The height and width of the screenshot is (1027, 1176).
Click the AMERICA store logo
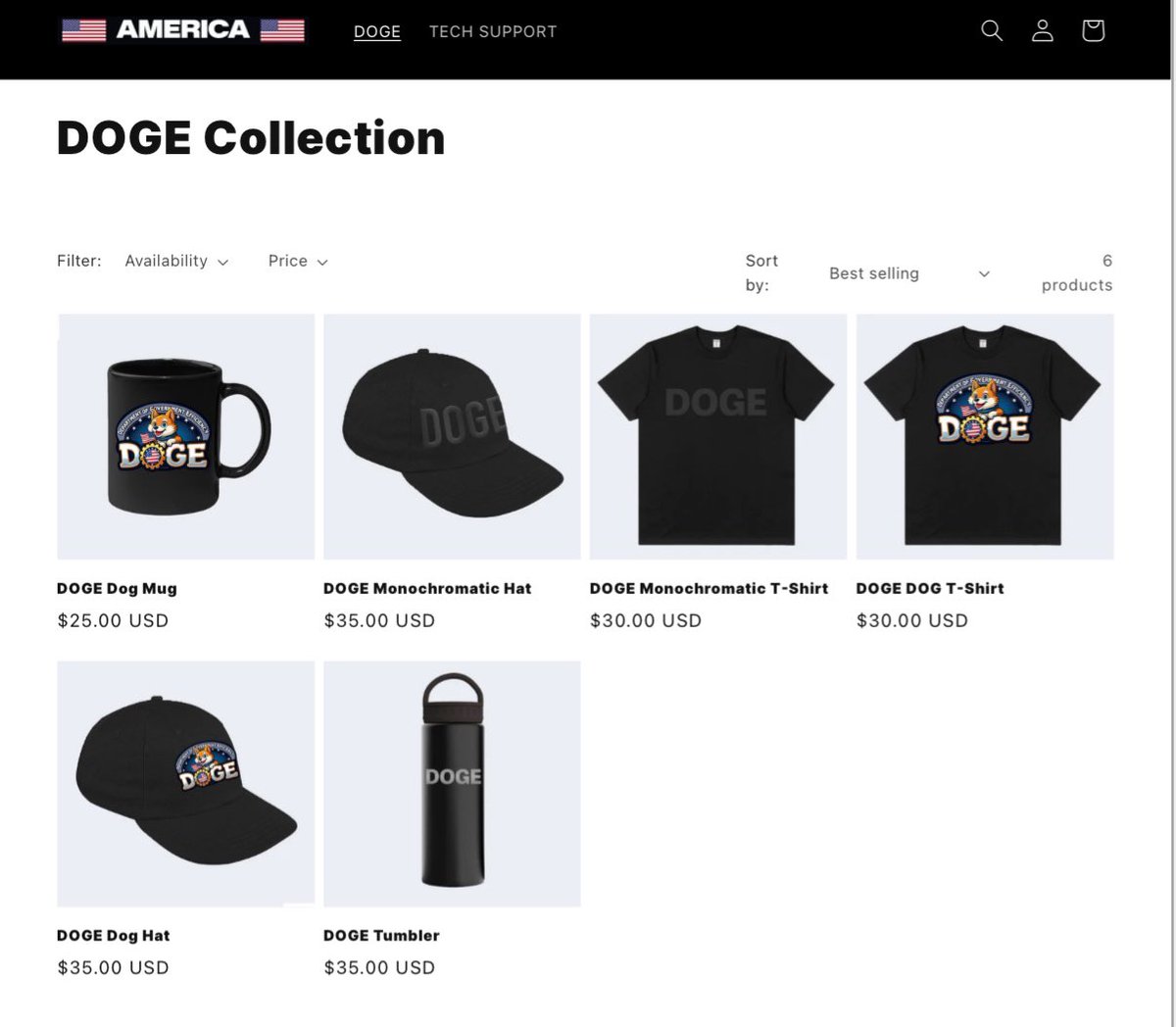point(183,30)
